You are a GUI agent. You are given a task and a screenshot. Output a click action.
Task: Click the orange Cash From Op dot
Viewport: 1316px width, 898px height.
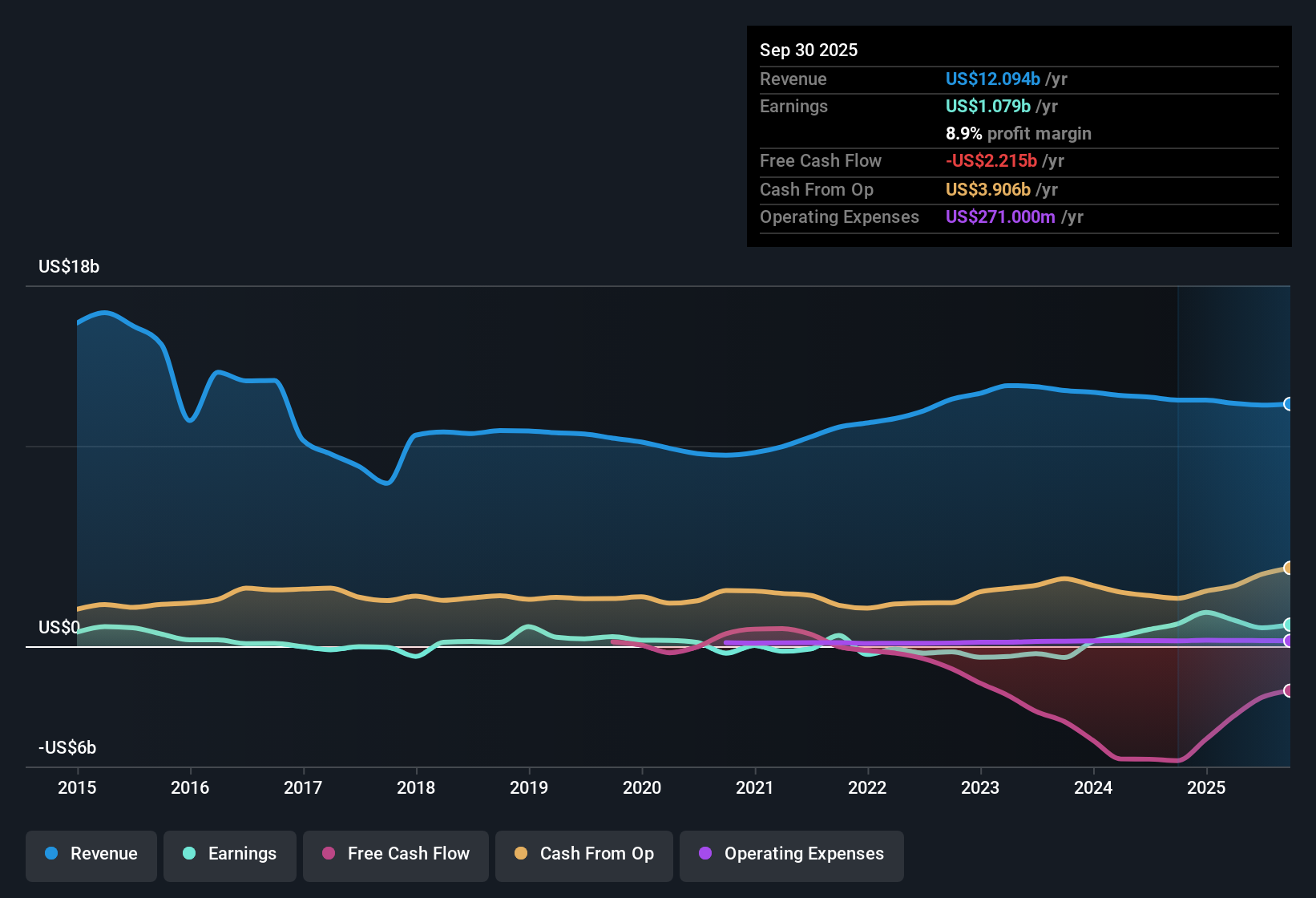tap(521, 854)
